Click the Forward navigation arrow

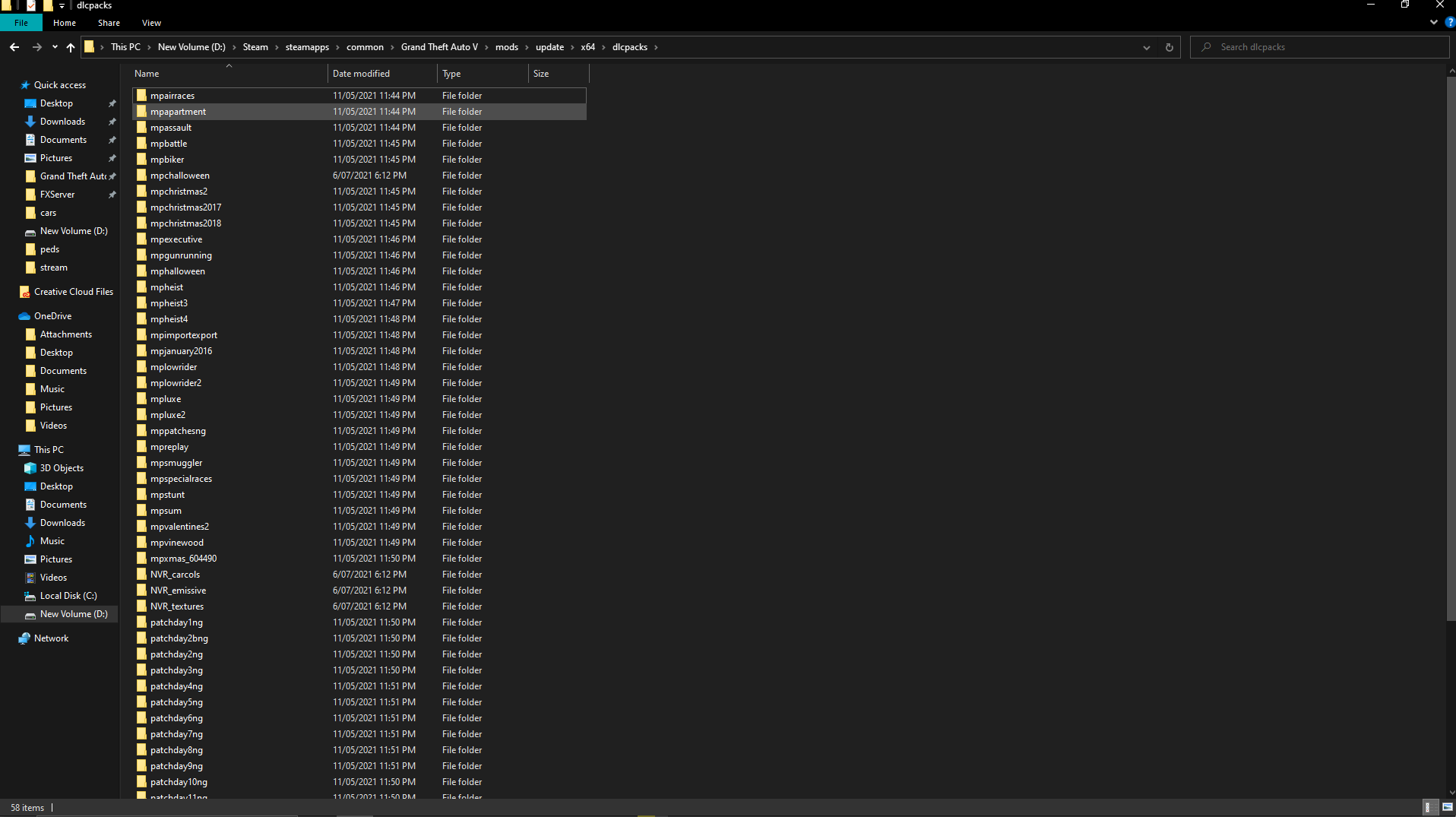click(x=36, y=47)
